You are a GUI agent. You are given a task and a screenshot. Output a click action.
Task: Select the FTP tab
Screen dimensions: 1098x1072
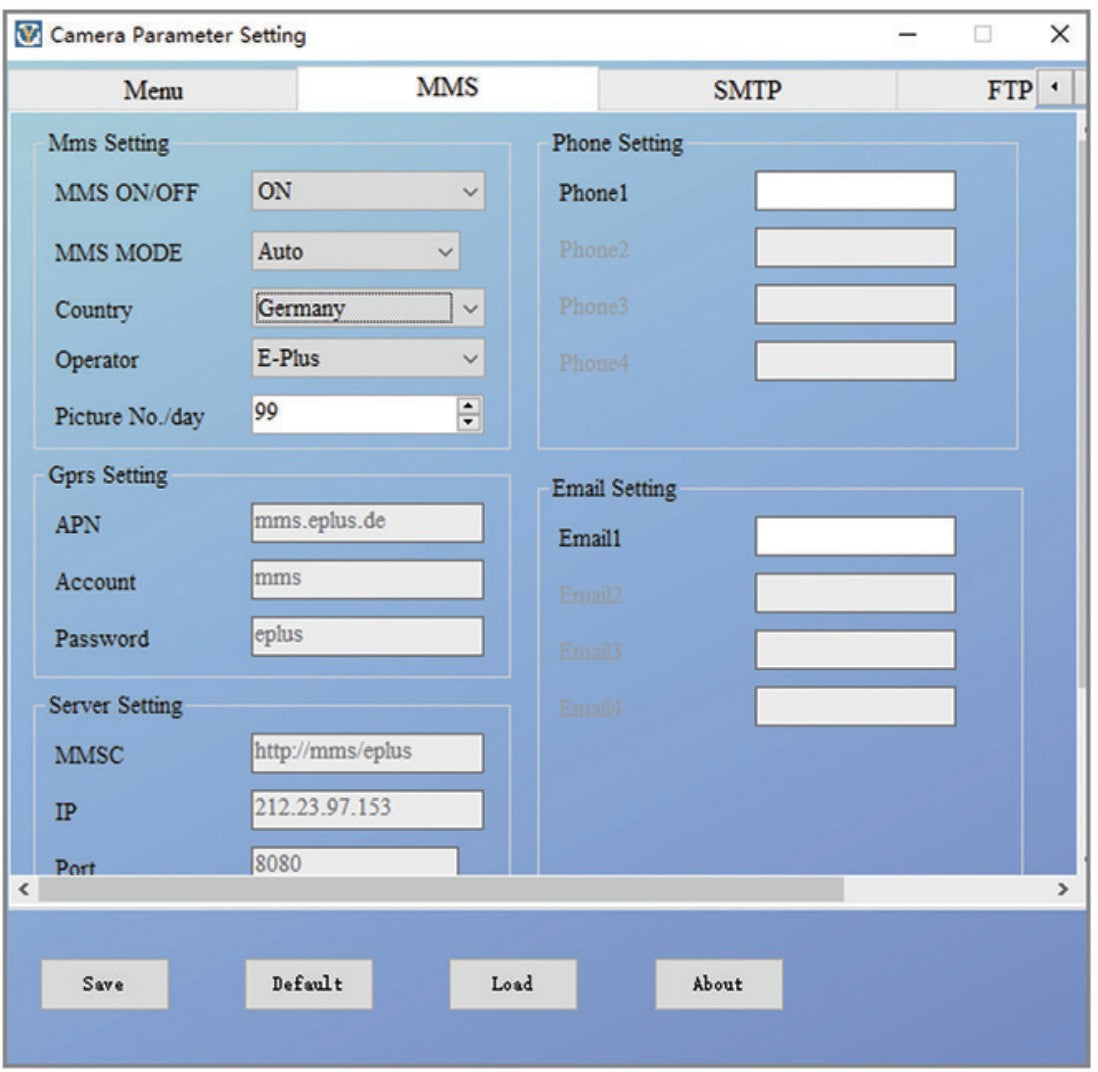(1008, 91)
